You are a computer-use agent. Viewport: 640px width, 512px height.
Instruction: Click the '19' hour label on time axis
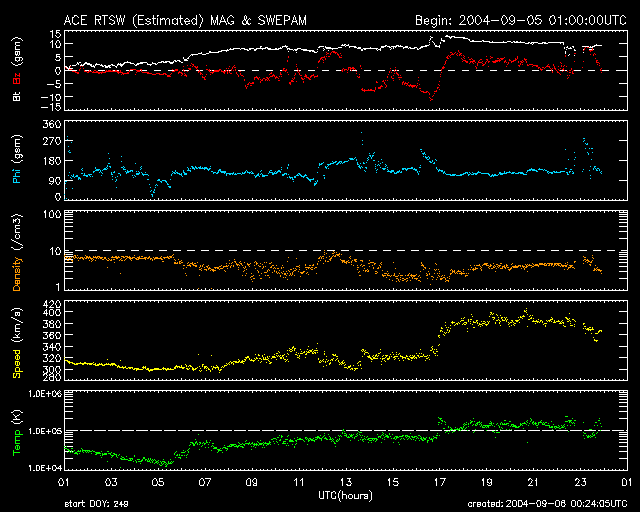click(x=487, y=482)
